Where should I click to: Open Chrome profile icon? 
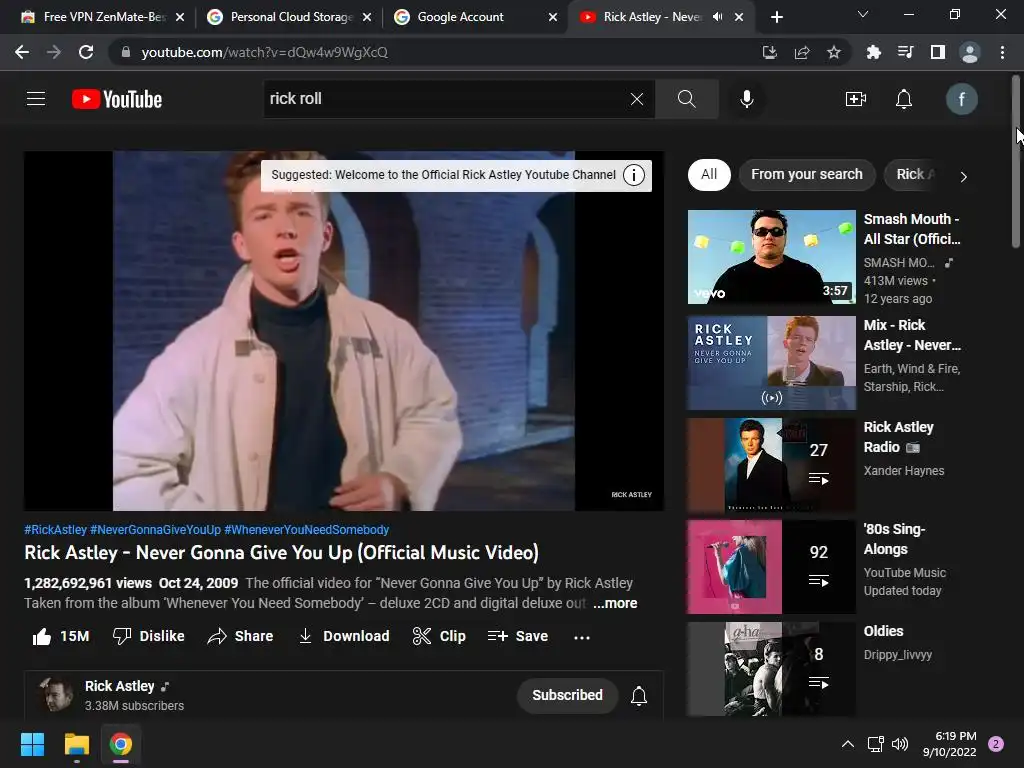pos(970,52)
